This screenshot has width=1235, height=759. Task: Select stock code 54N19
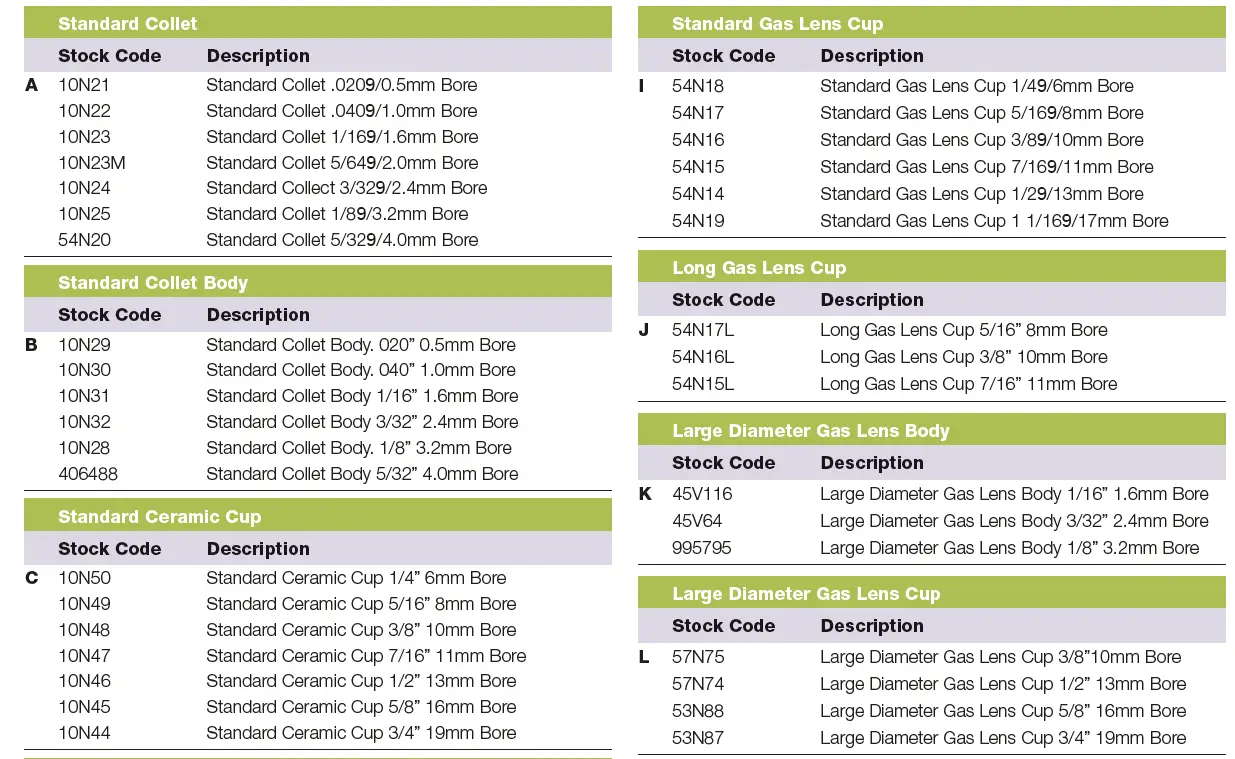[x=698, y=221]
